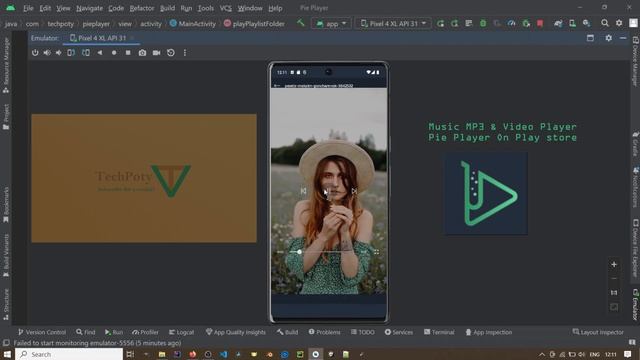Image resolution: width=640 pixels, height=360 pixels.
Task: Click the Make Project hammer icon
Action: point(301,23)
